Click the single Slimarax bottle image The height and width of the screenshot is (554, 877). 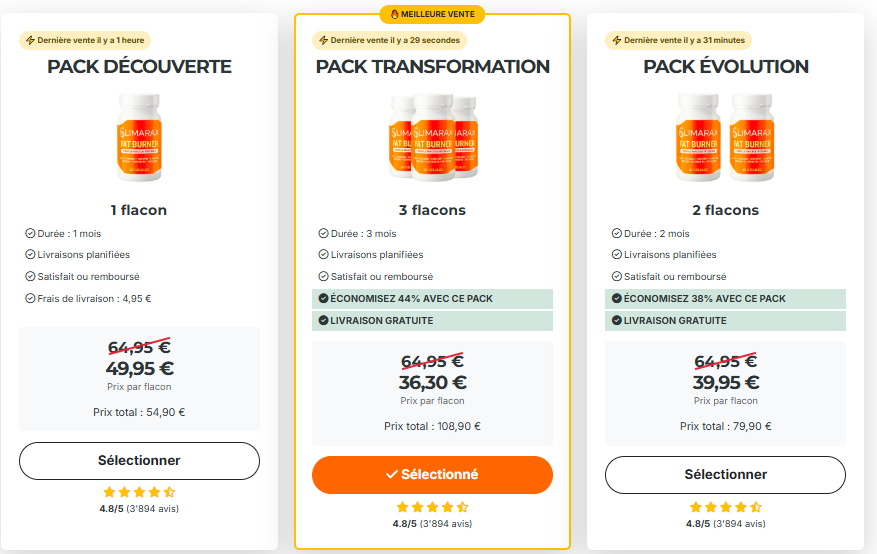[139, 137]
